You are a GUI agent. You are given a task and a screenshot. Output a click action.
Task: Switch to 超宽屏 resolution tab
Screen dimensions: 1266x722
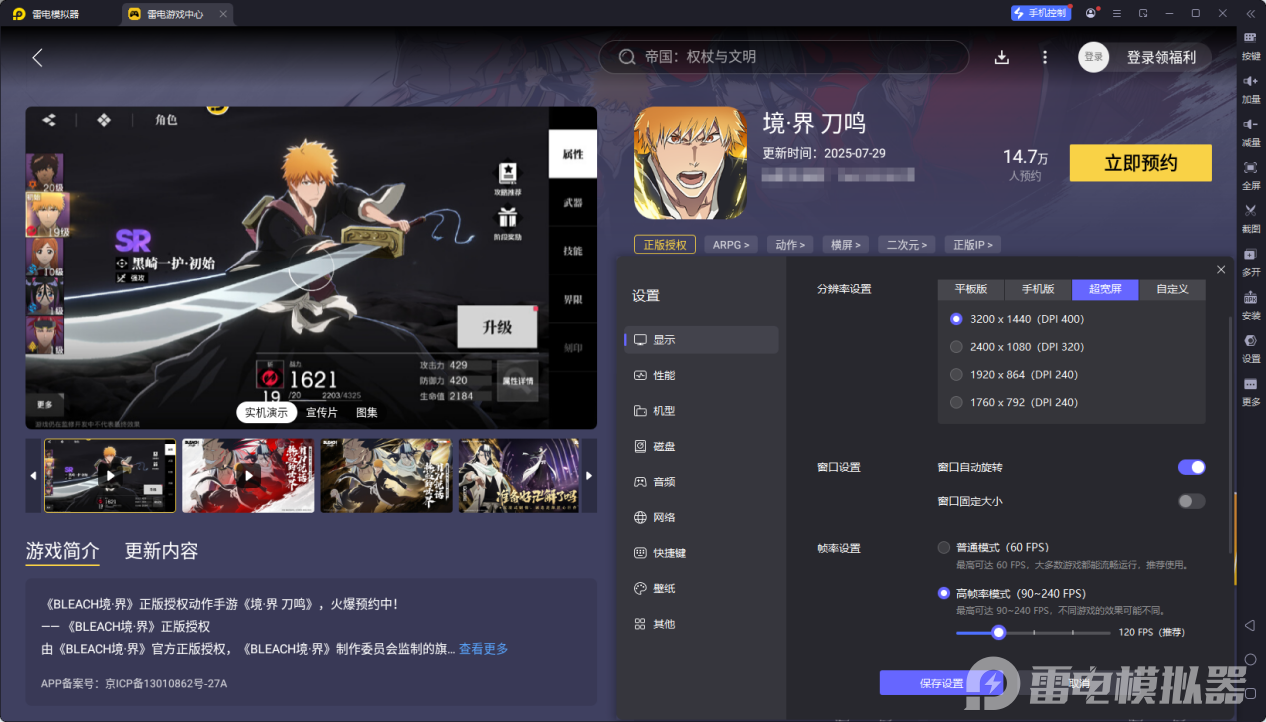point(1105,289)
